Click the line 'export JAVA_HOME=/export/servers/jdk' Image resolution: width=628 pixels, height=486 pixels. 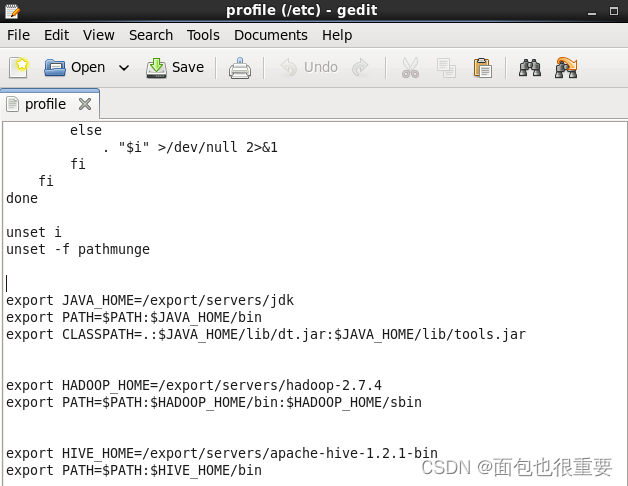(150, 300)
